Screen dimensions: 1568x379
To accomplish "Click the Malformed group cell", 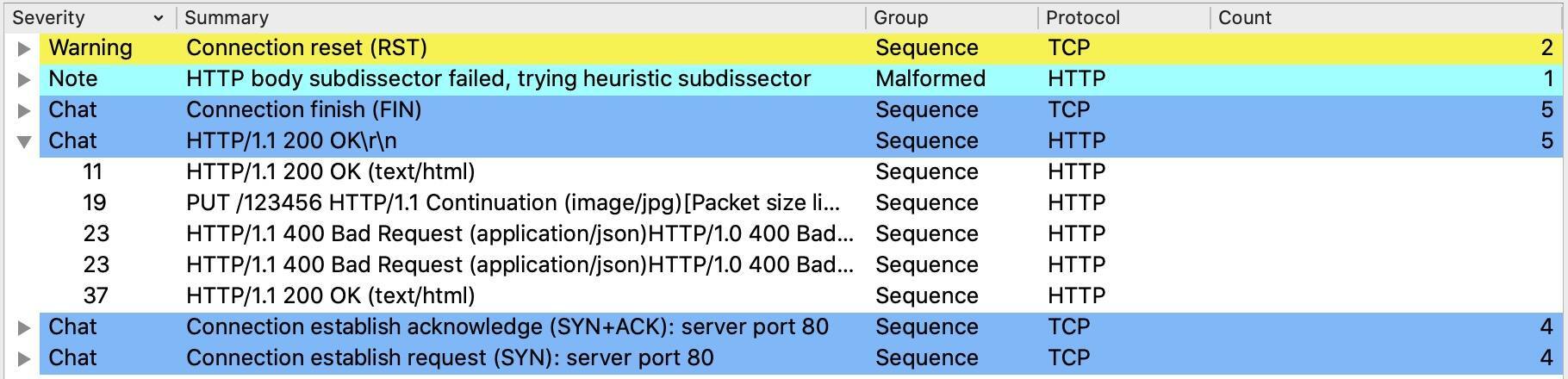I will click(930, 79).
